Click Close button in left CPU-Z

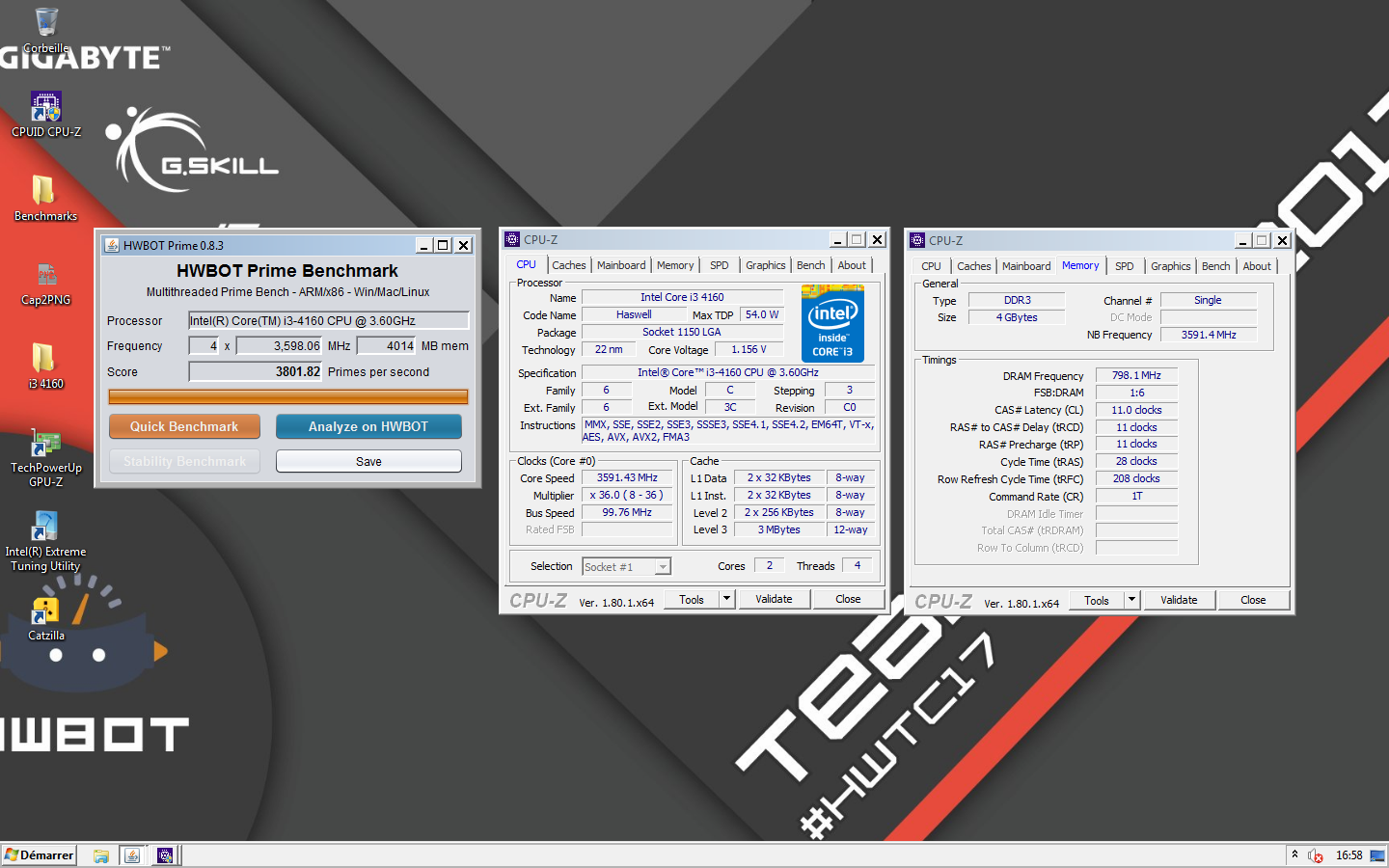(x=848, y=599)
